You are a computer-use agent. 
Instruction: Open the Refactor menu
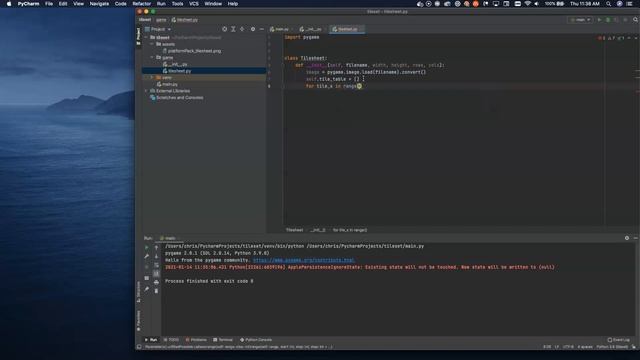coord(142,4)
